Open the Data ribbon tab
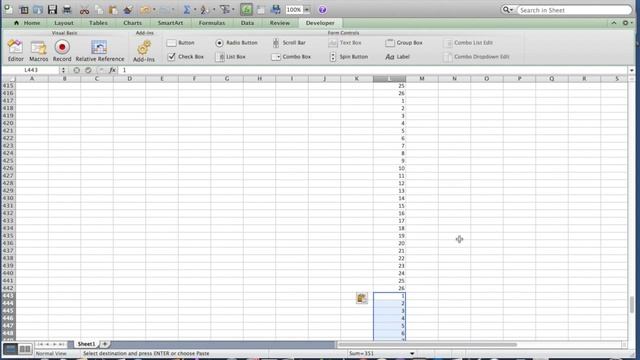This screenshot has height=360, width=640. 247,23
